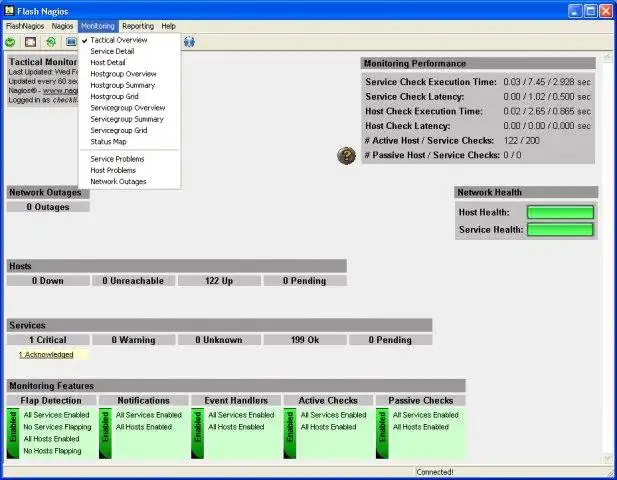Toggle Notifications Enabled green bar

click(x=105, y=434)
